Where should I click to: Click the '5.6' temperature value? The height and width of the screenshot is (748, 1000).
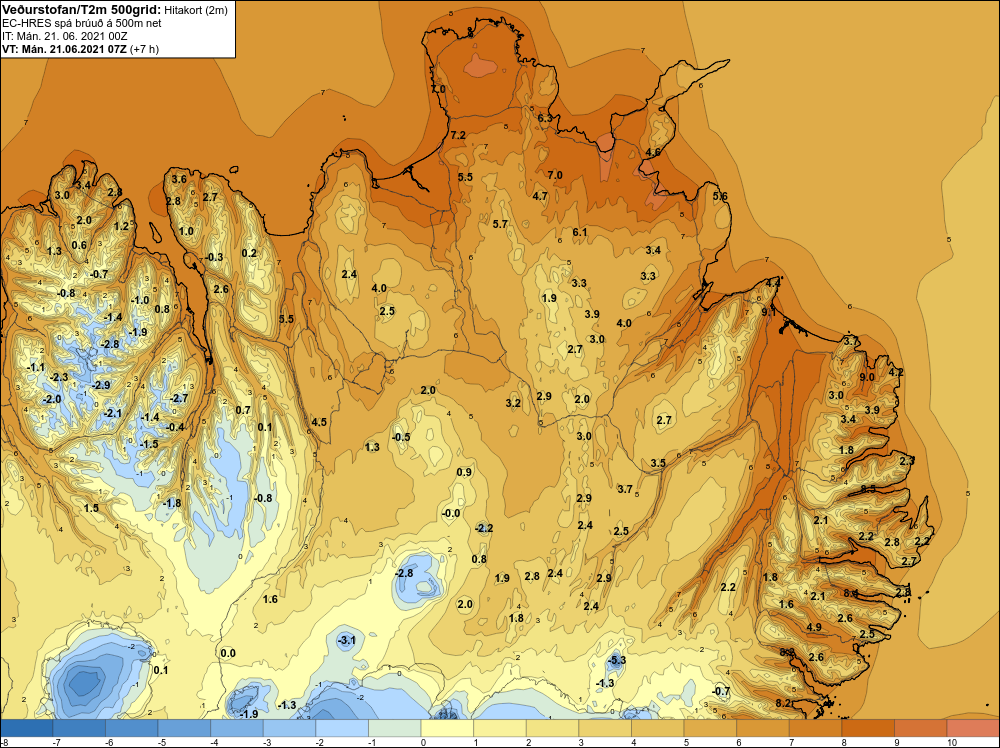[720, 196]
